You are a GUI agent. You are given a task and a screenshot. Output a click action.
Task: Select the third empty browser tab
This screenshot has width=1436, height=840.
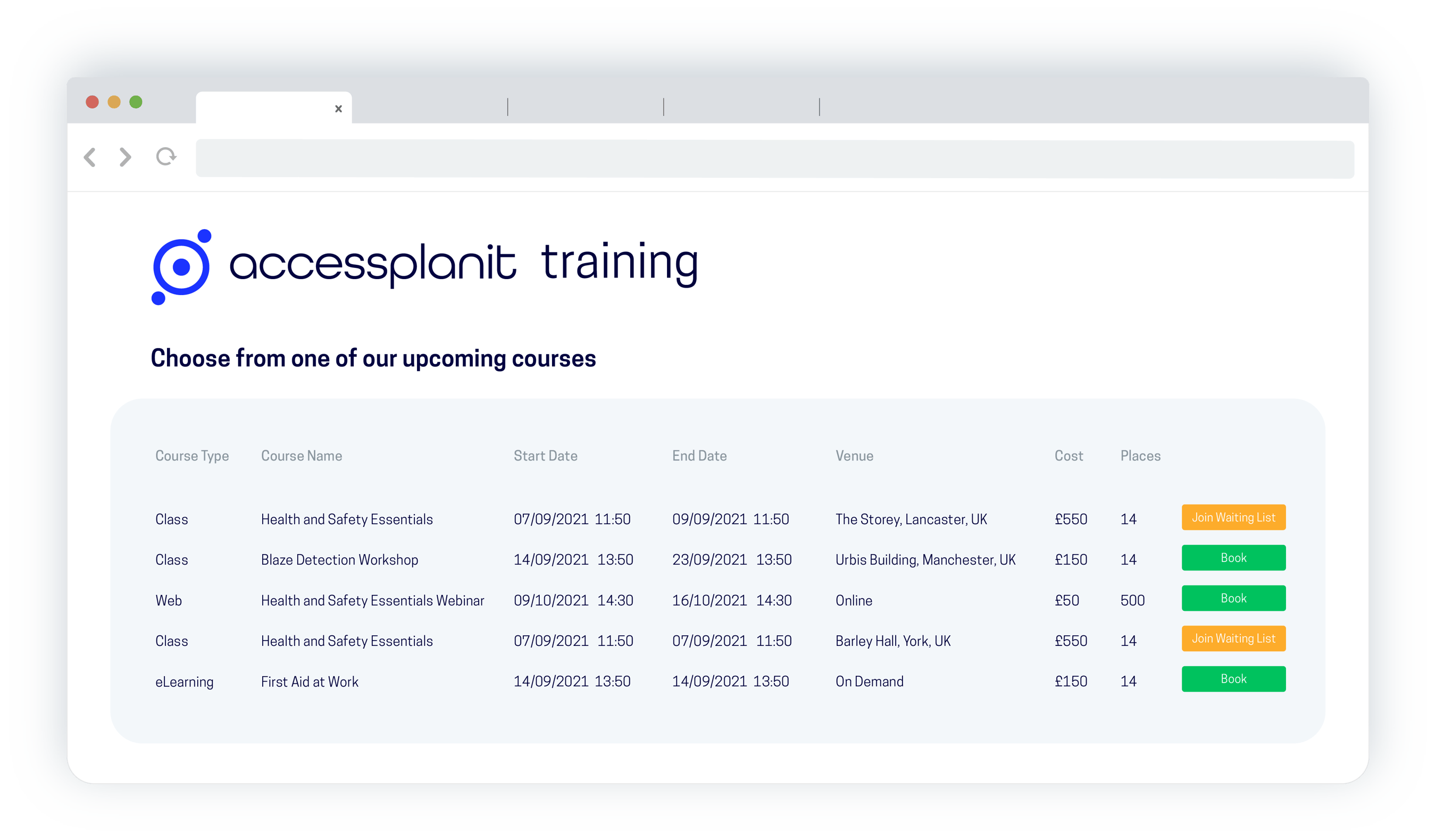[x=584, y=108]
